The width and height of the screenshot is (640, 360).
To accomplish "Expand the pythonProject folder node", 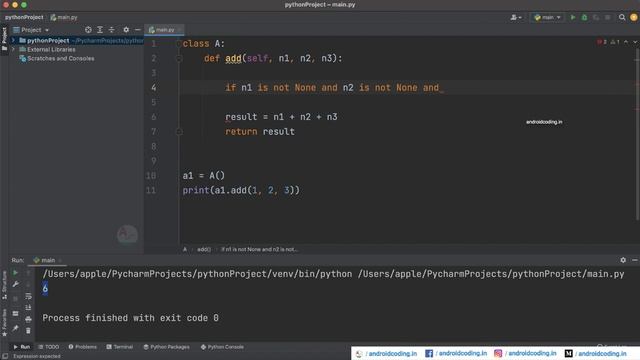I will pyautogui.click(x=13, y=40).
